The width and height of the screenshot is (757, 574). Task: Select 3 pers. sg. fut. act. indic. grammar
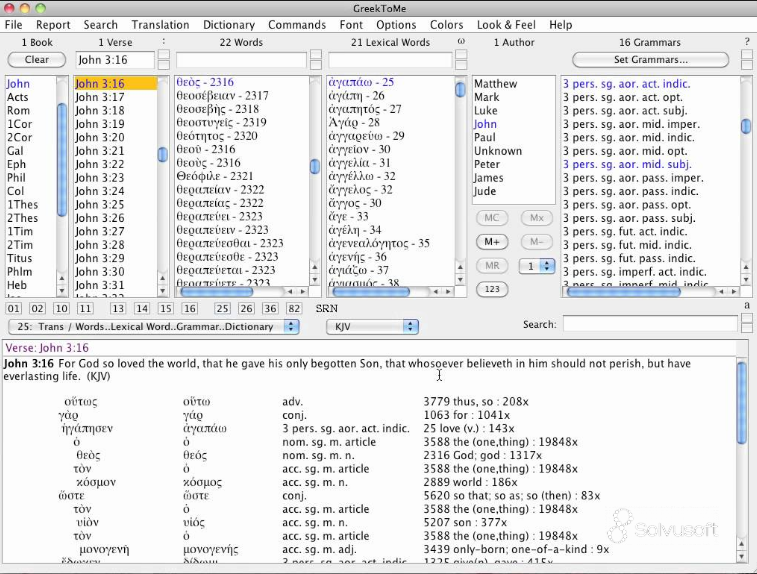click(625, 232)
